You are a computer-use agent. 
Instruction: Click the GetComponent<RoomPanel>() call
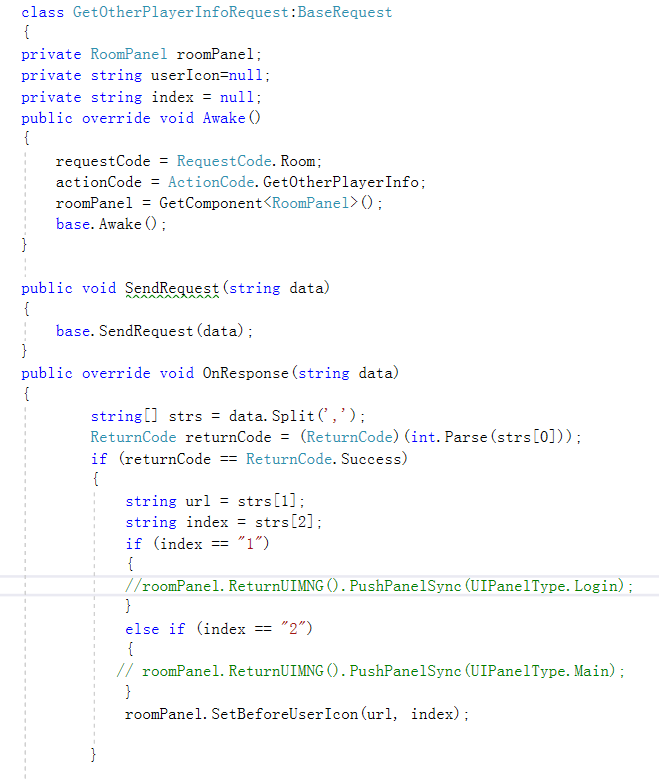[x=270, y=203]
